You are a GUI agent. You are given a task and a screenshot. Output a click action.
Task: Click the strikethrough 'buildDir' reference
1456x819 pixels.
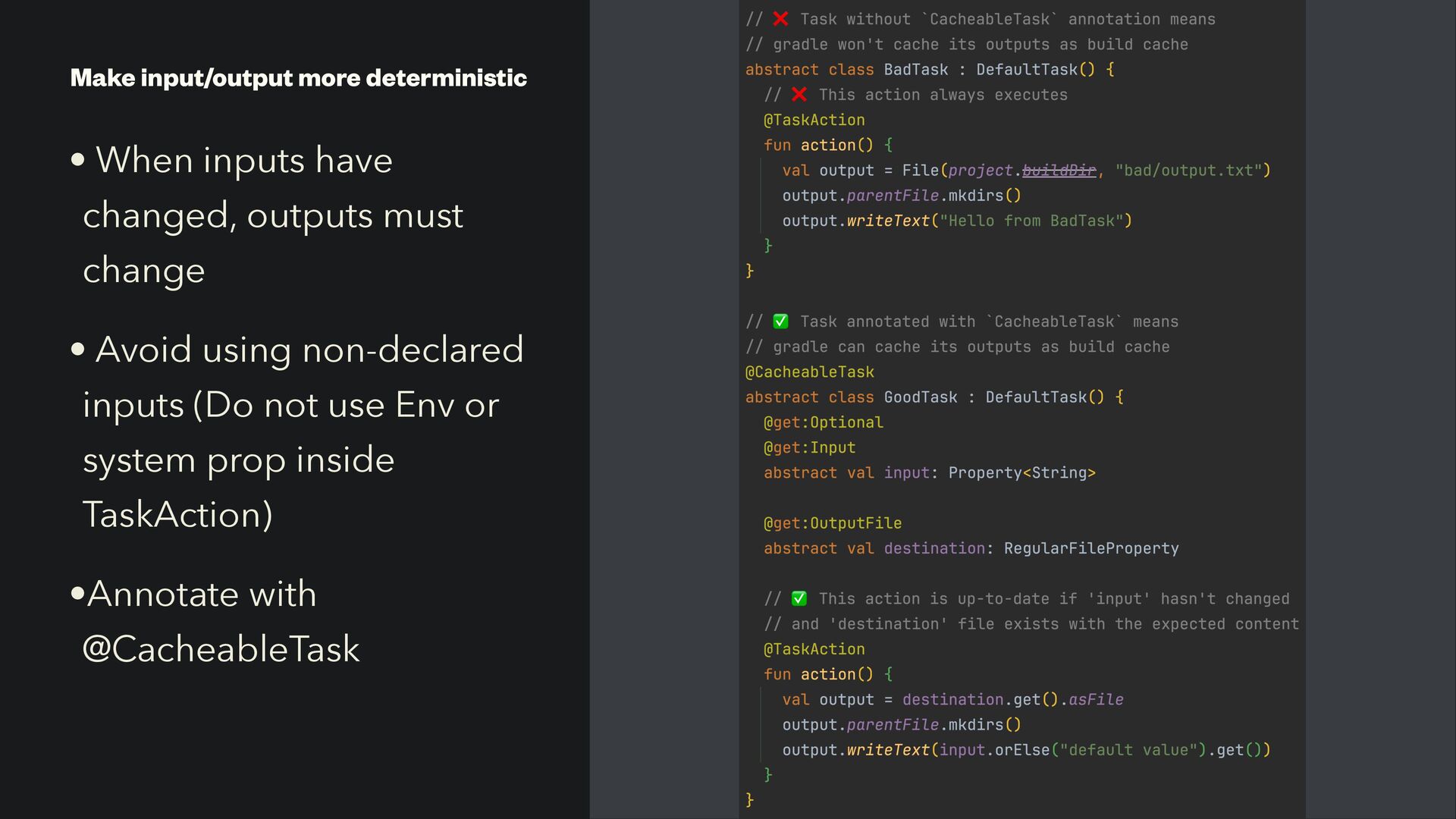[1059, 171]
